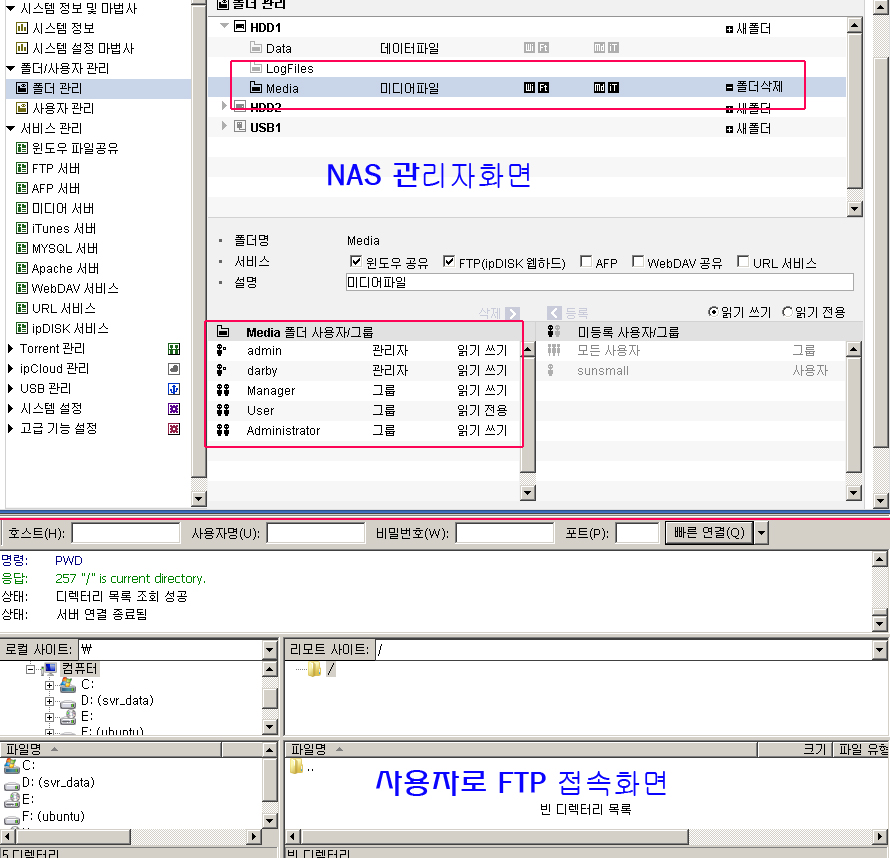This screenshot has height=858, width=890.
Task: Expand the HDD2 drive node
Action: click(x=224, y=106)
